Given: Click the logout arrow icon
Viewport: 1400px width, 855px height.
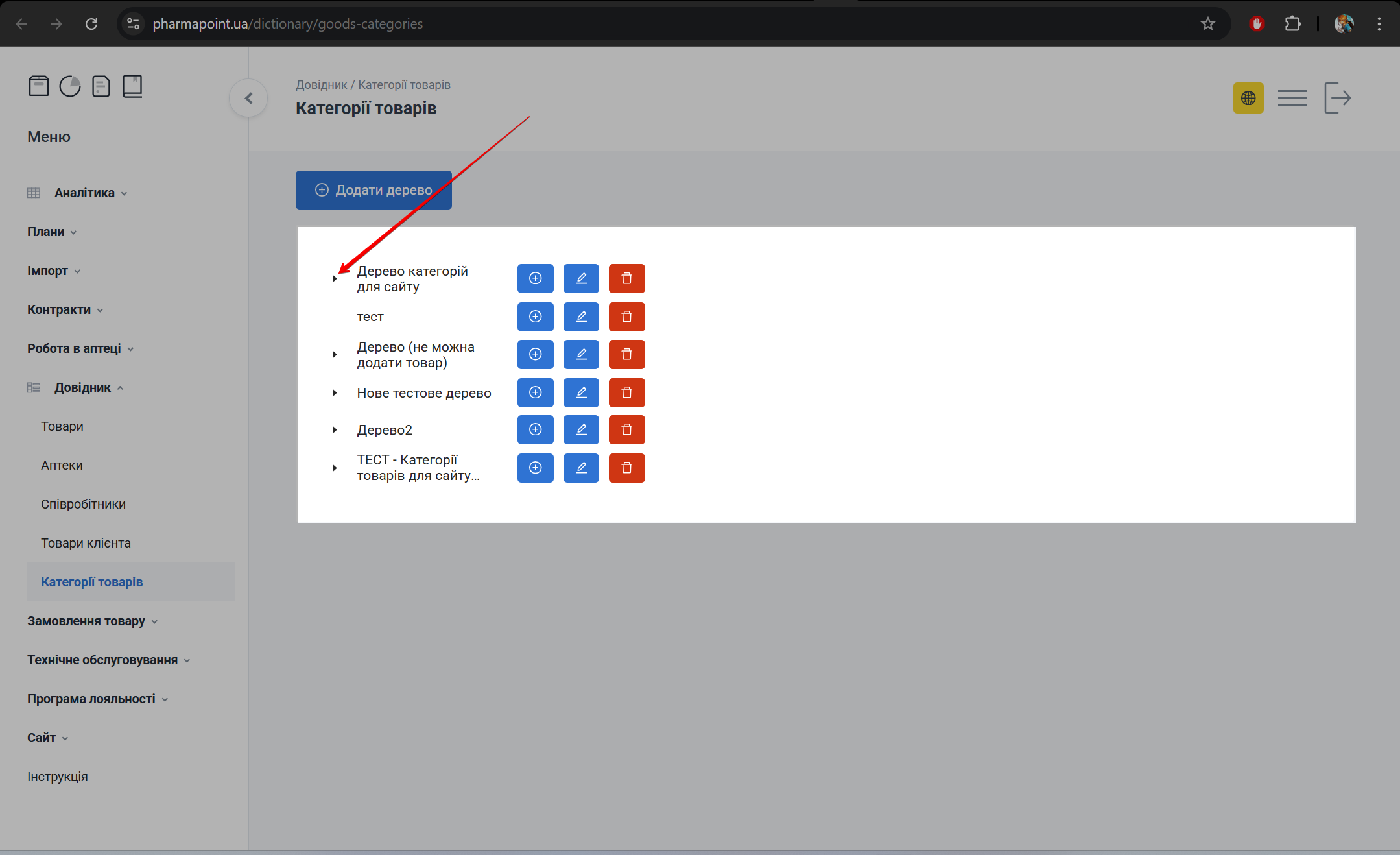Looking at the screenshot, I should click(1337, 98).
